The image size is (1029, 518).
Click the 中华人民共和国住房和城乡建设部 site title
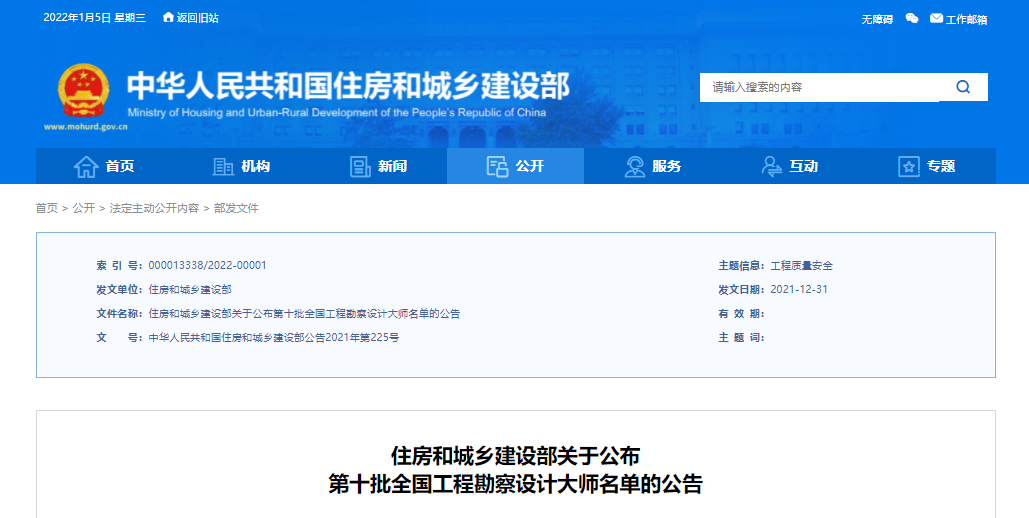click(x=347, y=86)
